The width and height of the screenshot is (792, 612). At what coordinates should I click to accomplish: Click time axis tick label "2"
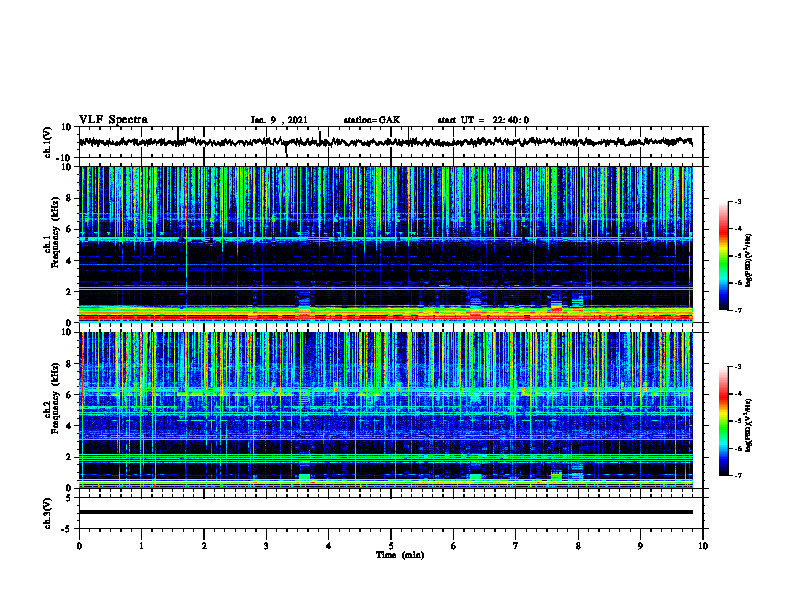(x=204, y=546)
